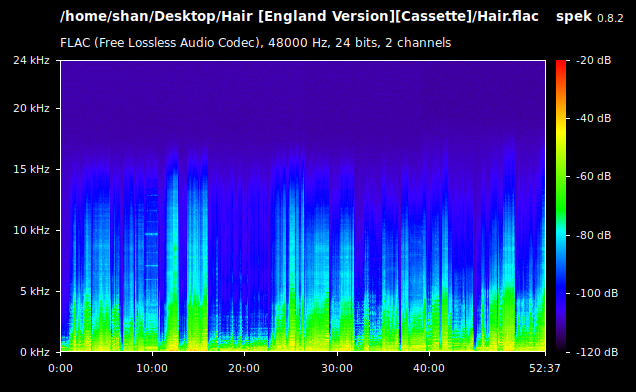Click the 20:00 time axis label
636x392 pixels.
click(244, 368)
